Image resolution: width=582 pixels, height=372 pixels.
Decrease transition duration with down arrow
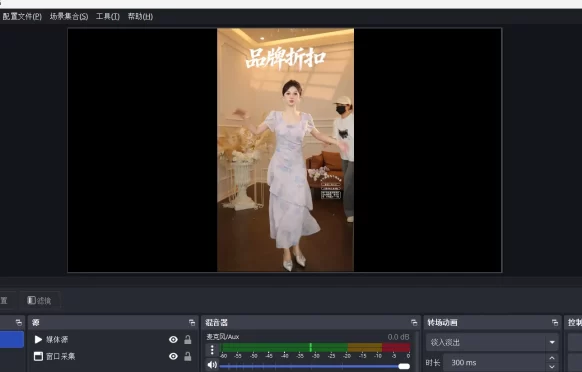coord(552,367)
